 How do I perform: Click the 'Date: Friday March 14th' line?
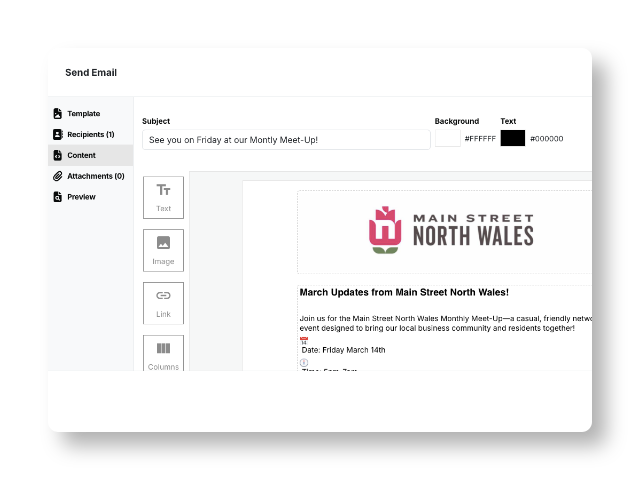(x=343, y=350)
